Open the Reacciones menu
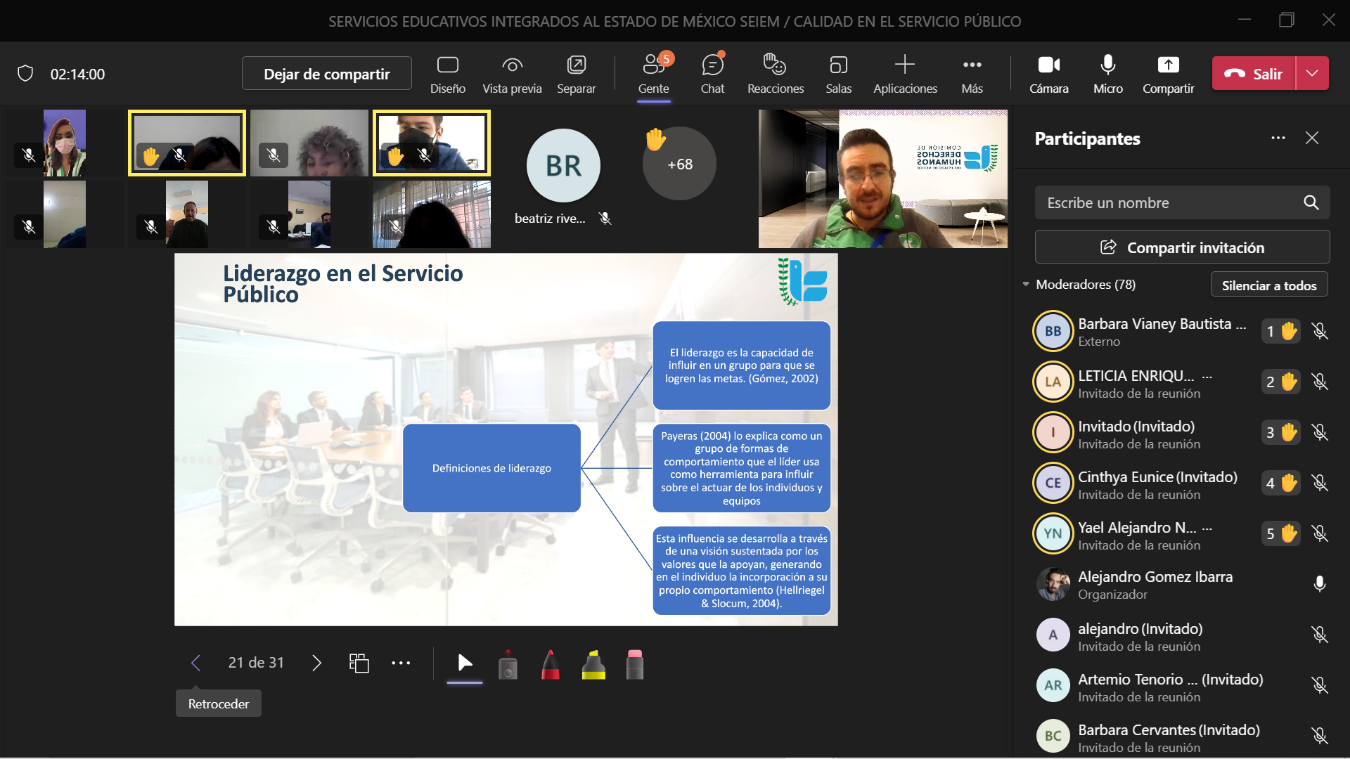This screenshot has height=759, width=1350. (775, 73)
